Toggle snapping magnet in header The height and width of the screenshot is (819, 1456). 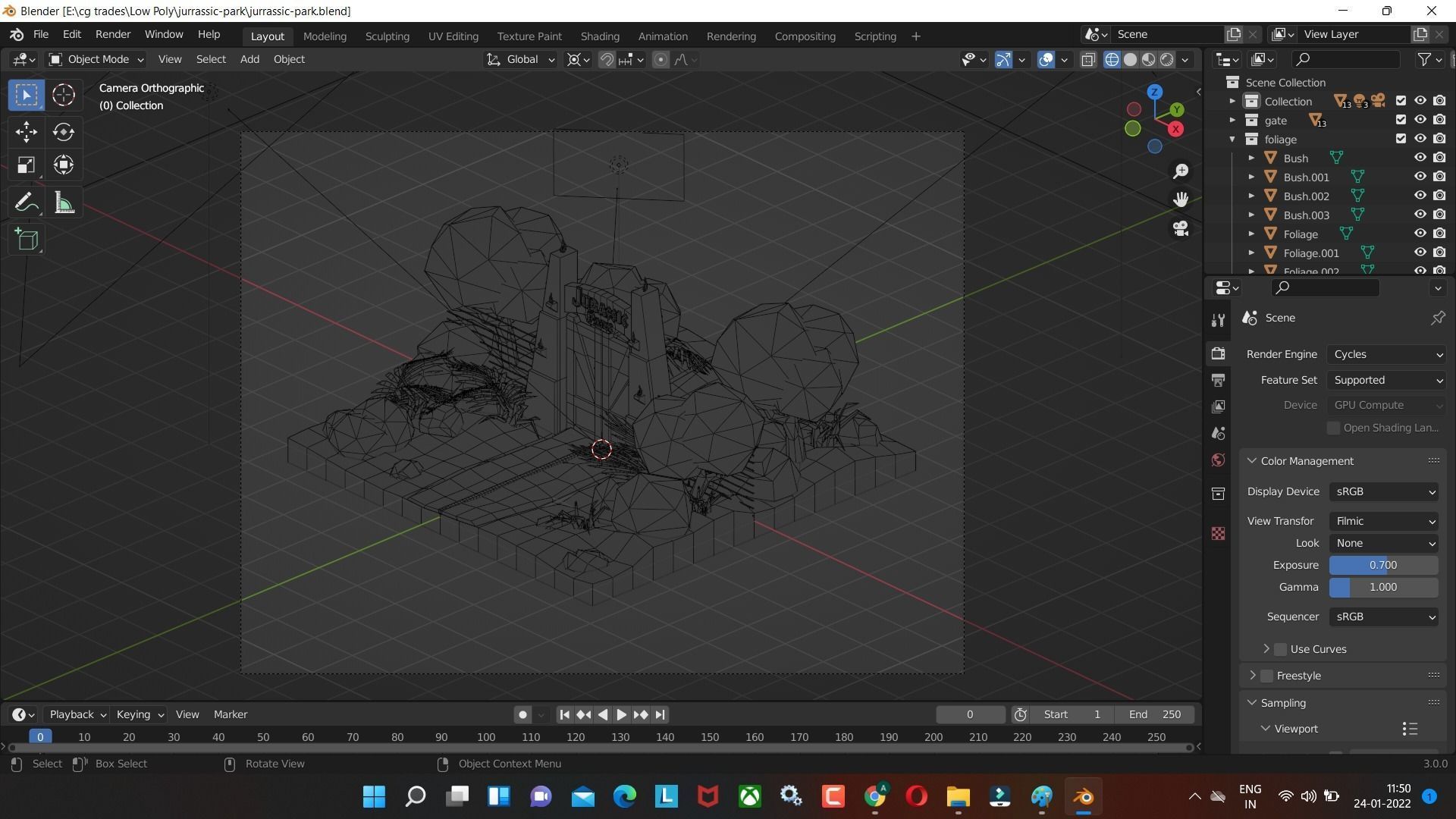pyautogui.click(x=607, y=60)
